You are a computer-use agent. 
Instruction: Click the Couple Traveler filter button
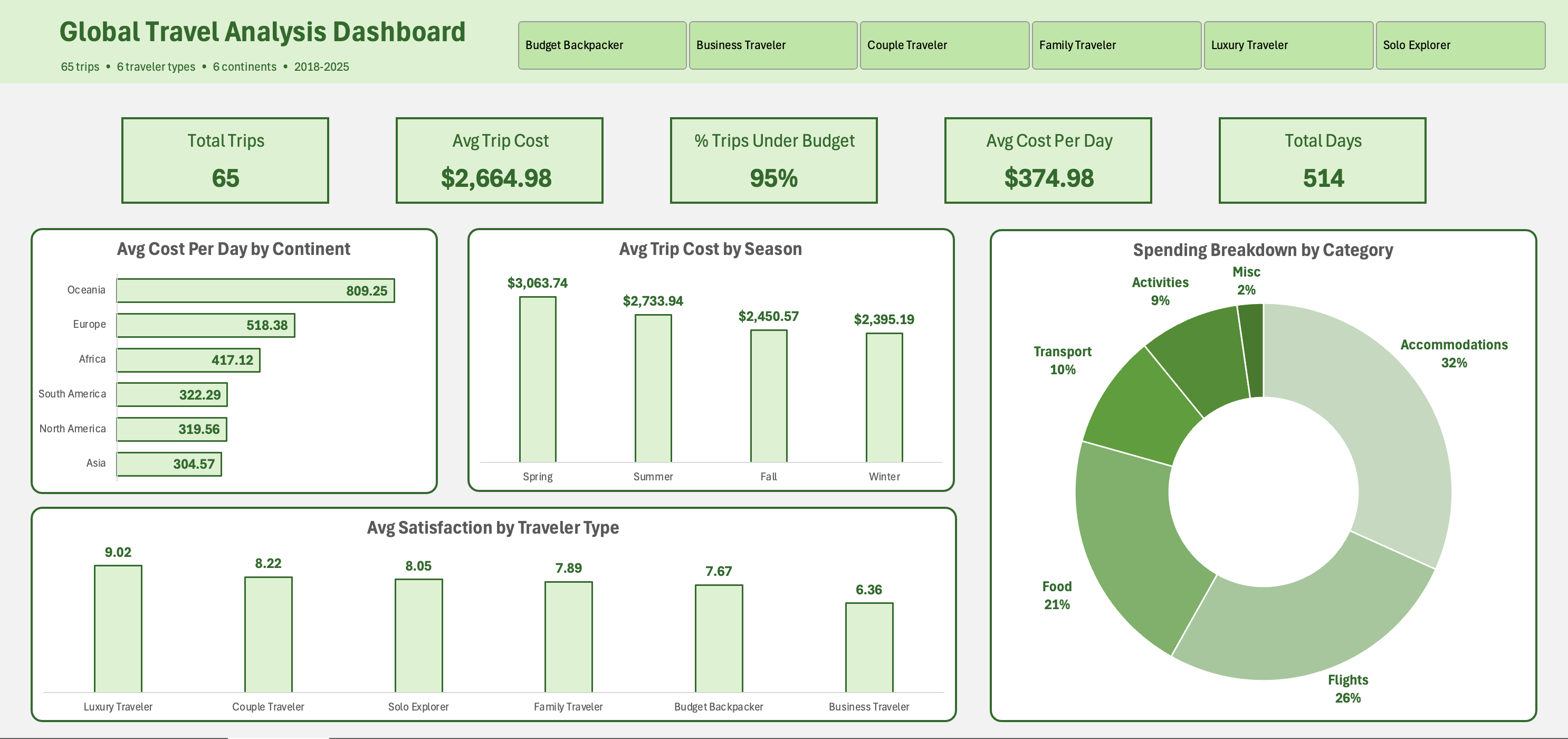[944, 45]
